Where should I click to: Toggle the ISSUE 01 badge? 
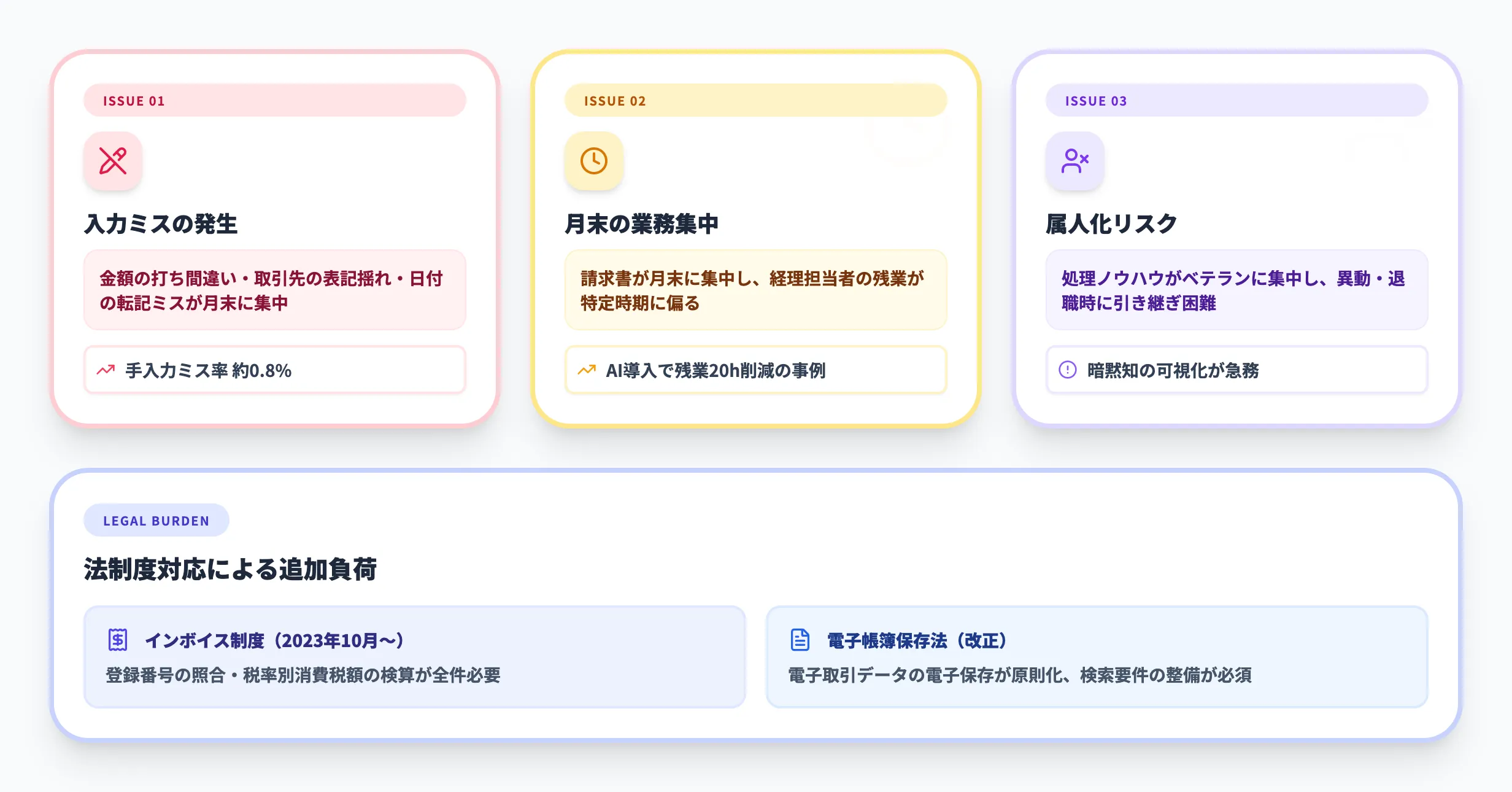(x=274, y=100)
